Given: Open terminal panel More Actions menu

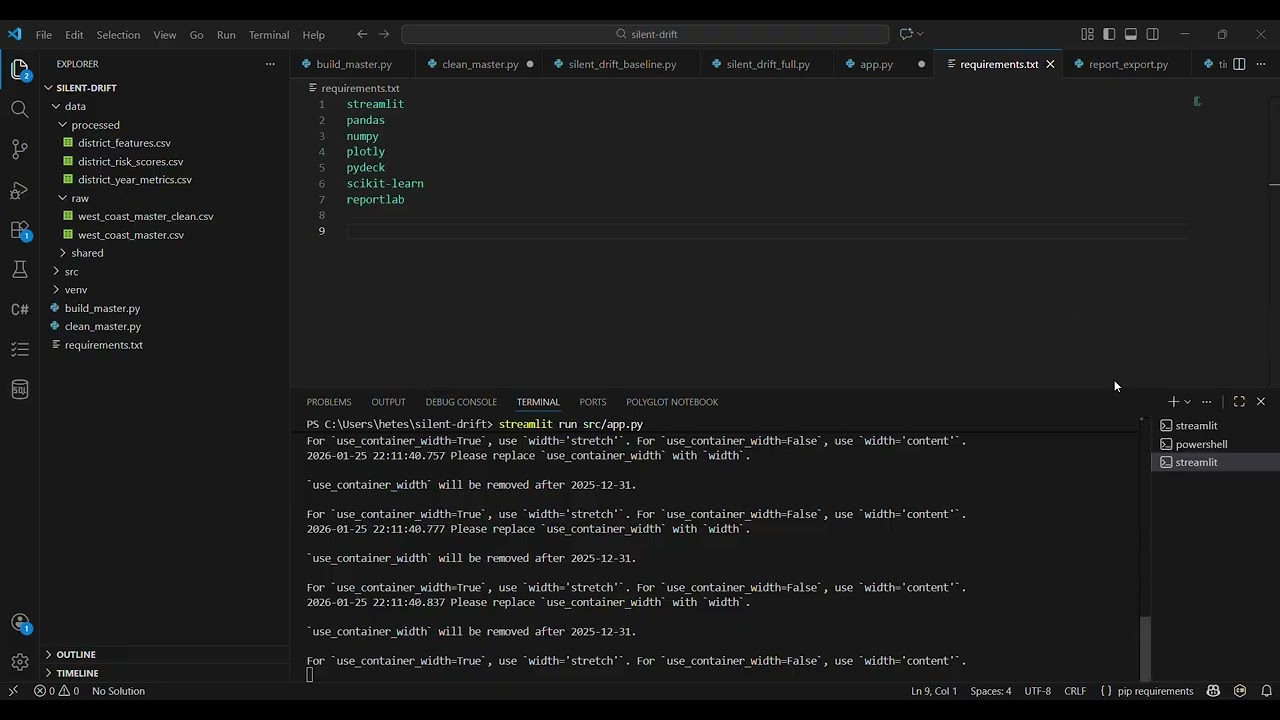Looking at the screenshot, I should coord(1207,401).
